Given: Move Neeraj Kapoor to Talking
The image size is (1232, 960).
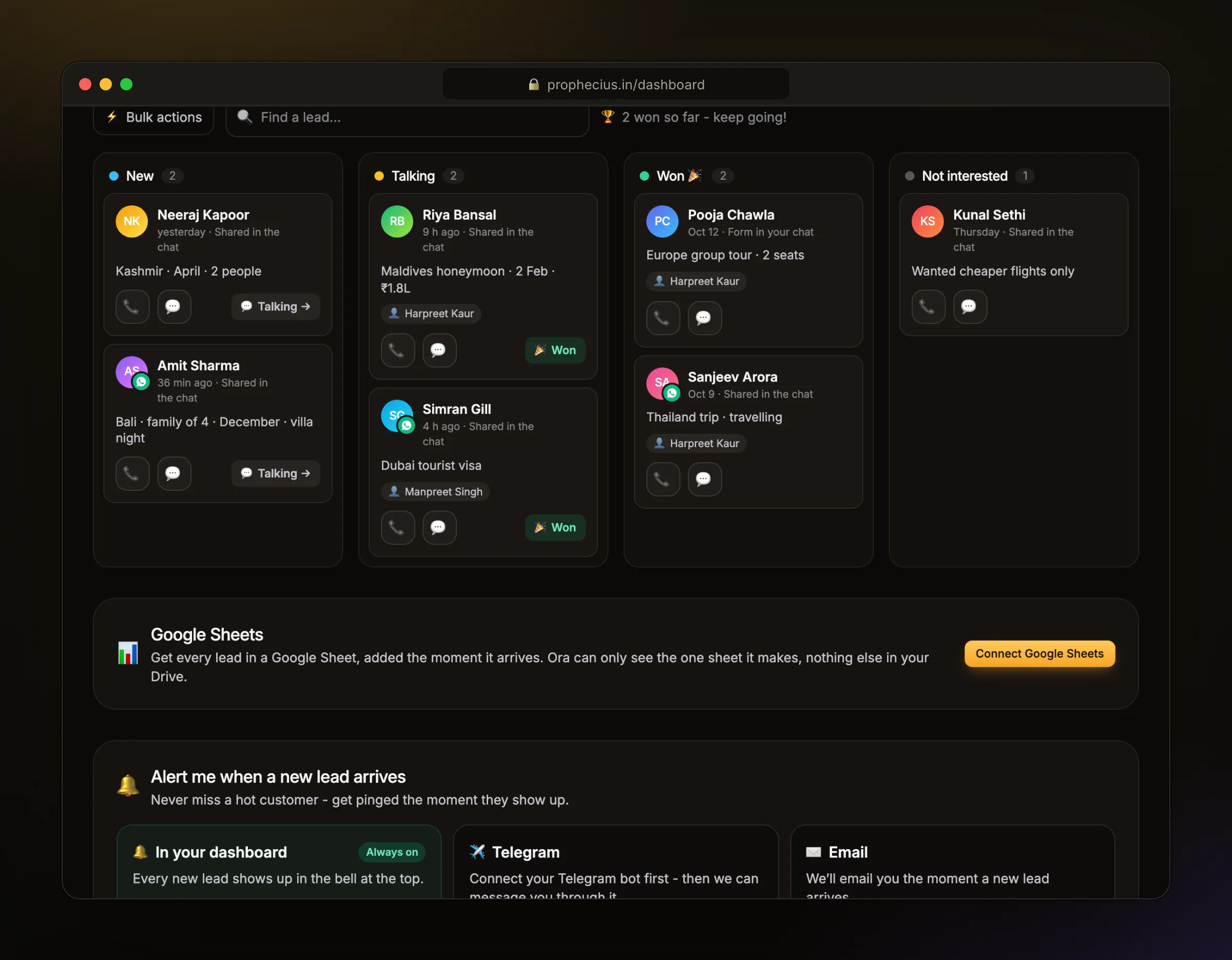Looking at the screenshot, I should pyautogui.click(x=275, y=306).
